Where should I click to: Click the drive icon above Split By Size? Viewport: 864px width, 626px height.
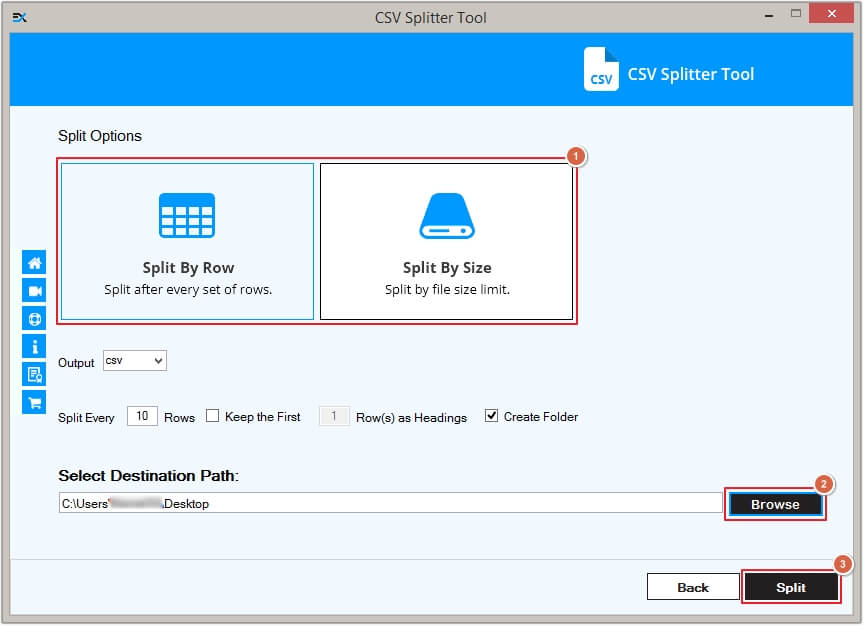[447, 213]
